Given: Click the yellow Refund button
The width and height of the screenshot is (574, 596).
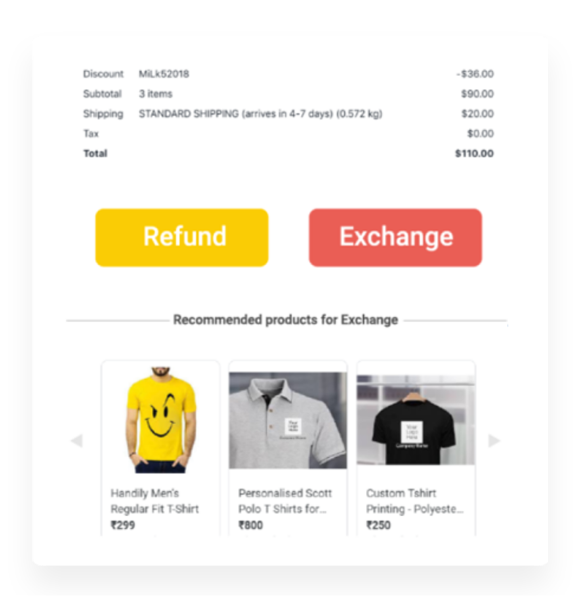Looking at the screenshot, I should pyautogui.click(x=182, y=237).
